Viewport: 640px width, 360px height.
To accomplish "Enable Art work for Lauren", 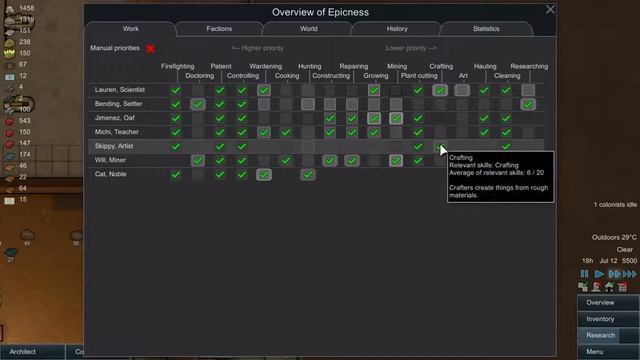I will point(462,90).
